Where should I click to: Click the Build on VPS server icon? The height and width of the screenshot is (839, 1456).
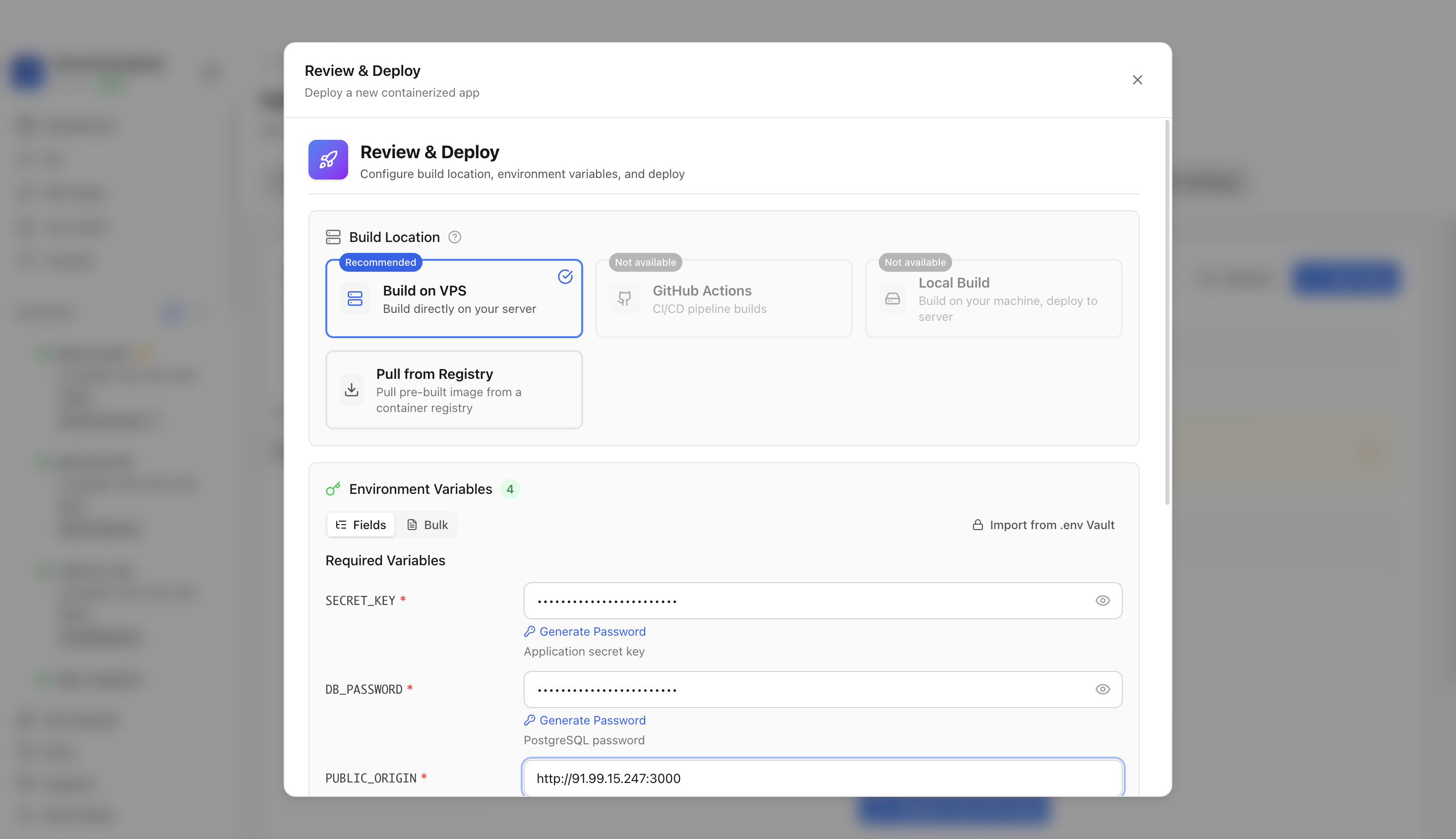tap(355, 299)
